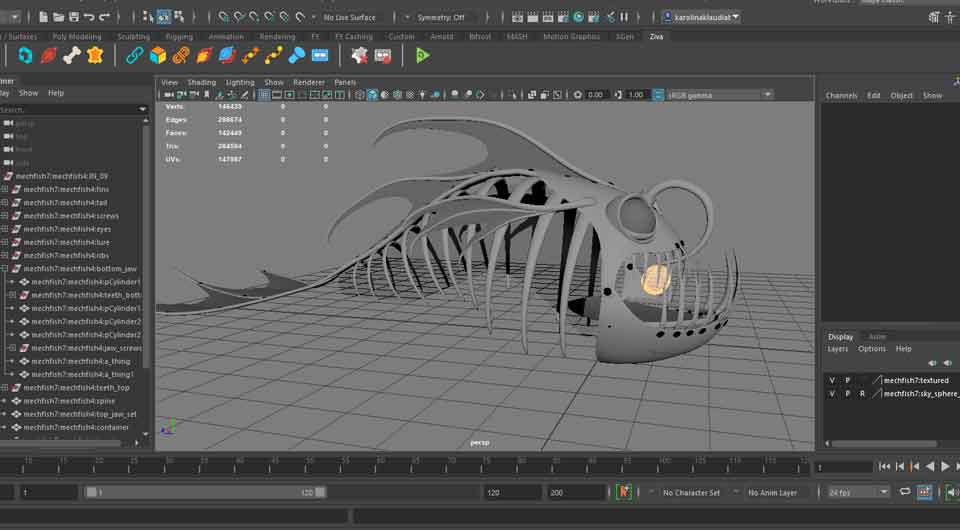Click the orange chain link shelf icon
The image size is (960, 530).
click(x=181, y=56)
